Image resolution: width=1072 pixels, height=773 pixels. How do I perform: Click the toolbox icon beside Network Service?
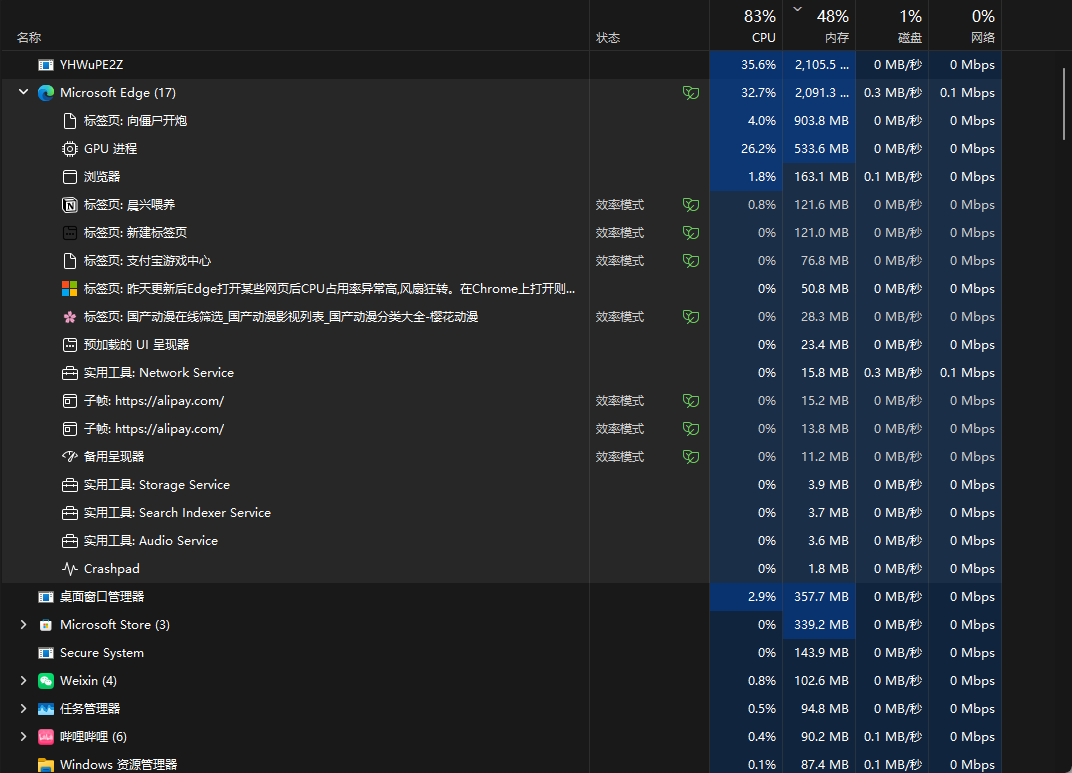point(70,373)
